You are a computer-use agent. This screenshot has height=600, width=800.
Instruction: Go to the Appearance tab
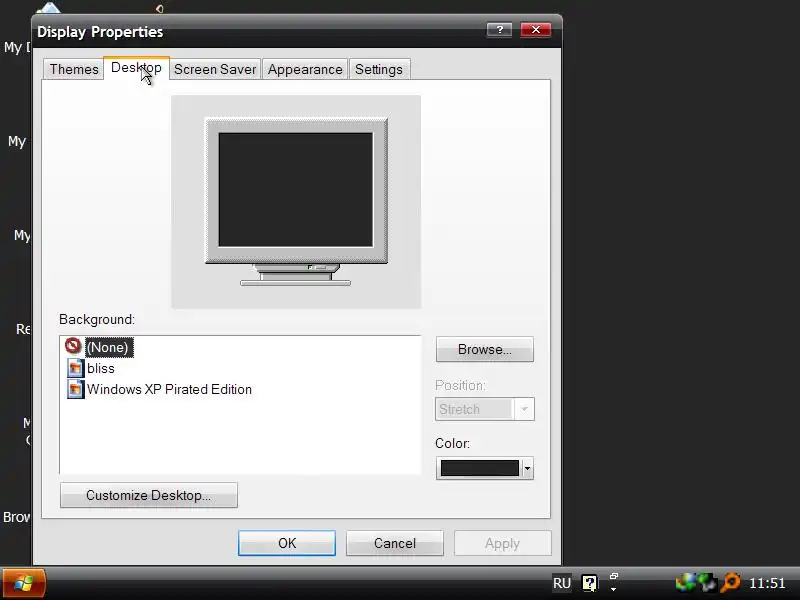click(305, 69)
